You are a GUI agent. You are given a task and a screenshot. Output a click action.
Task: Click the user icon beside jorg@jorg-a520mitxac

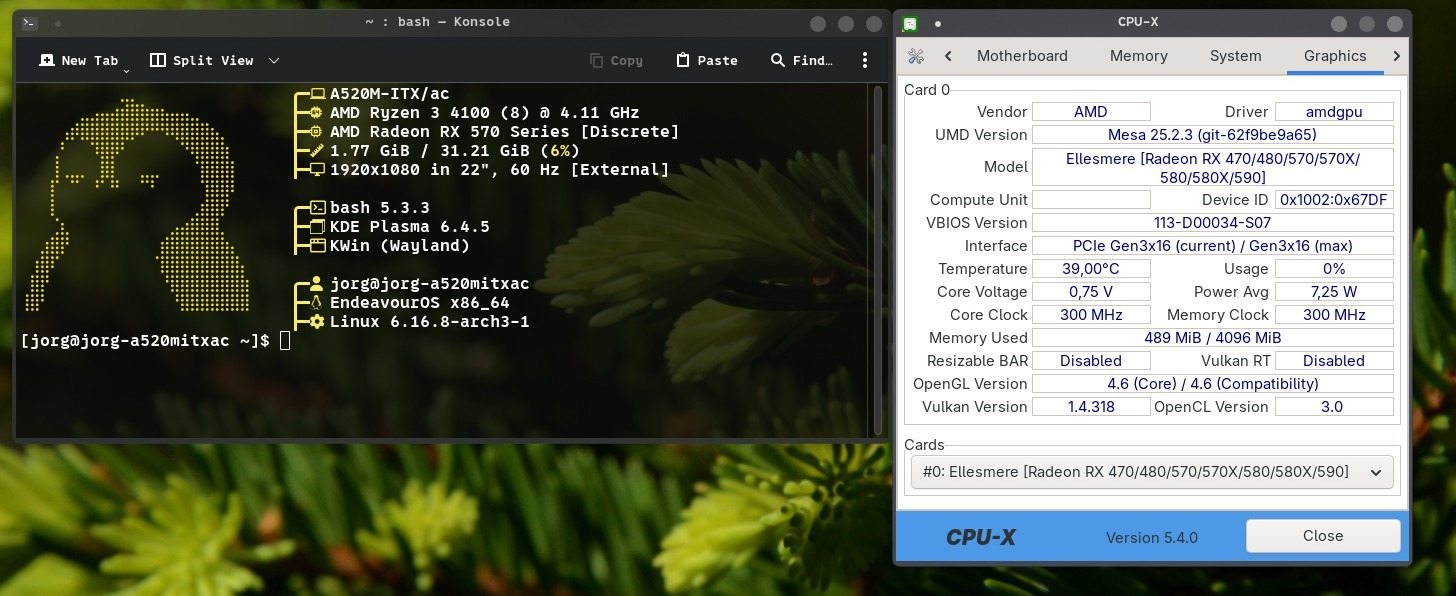[x=317, y=284]
